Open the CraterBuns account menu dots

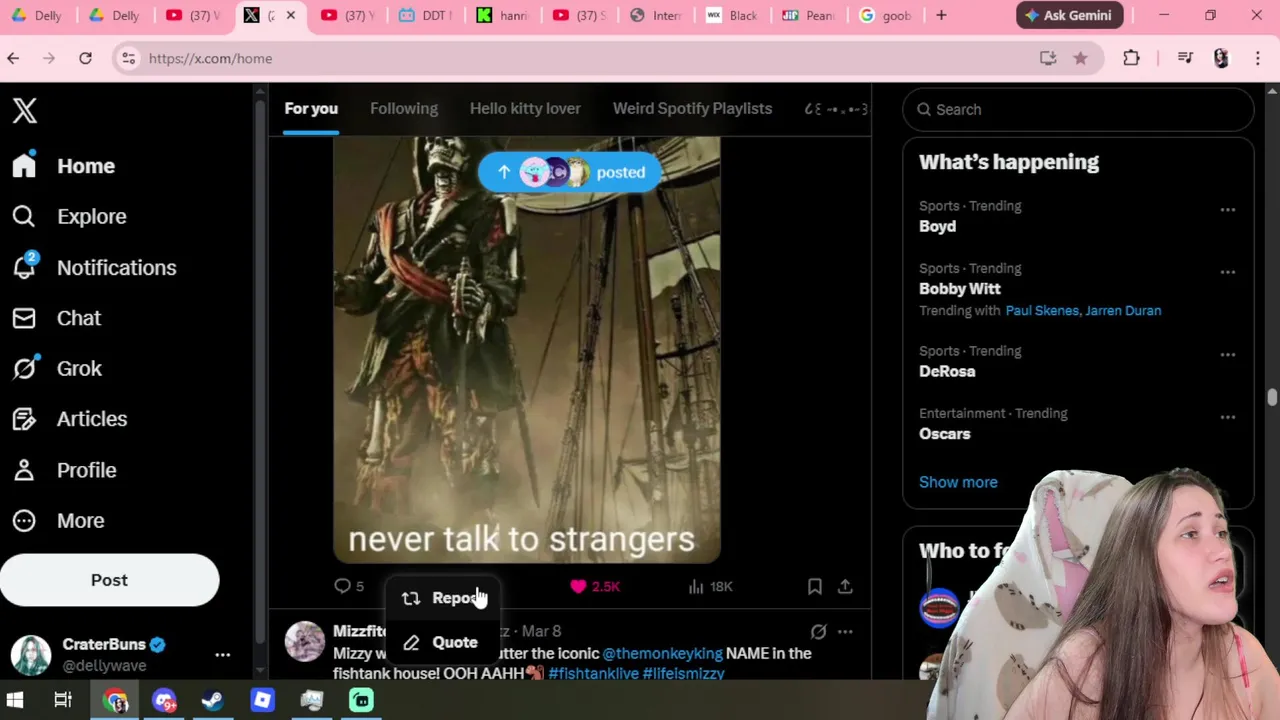coord(222,655)
